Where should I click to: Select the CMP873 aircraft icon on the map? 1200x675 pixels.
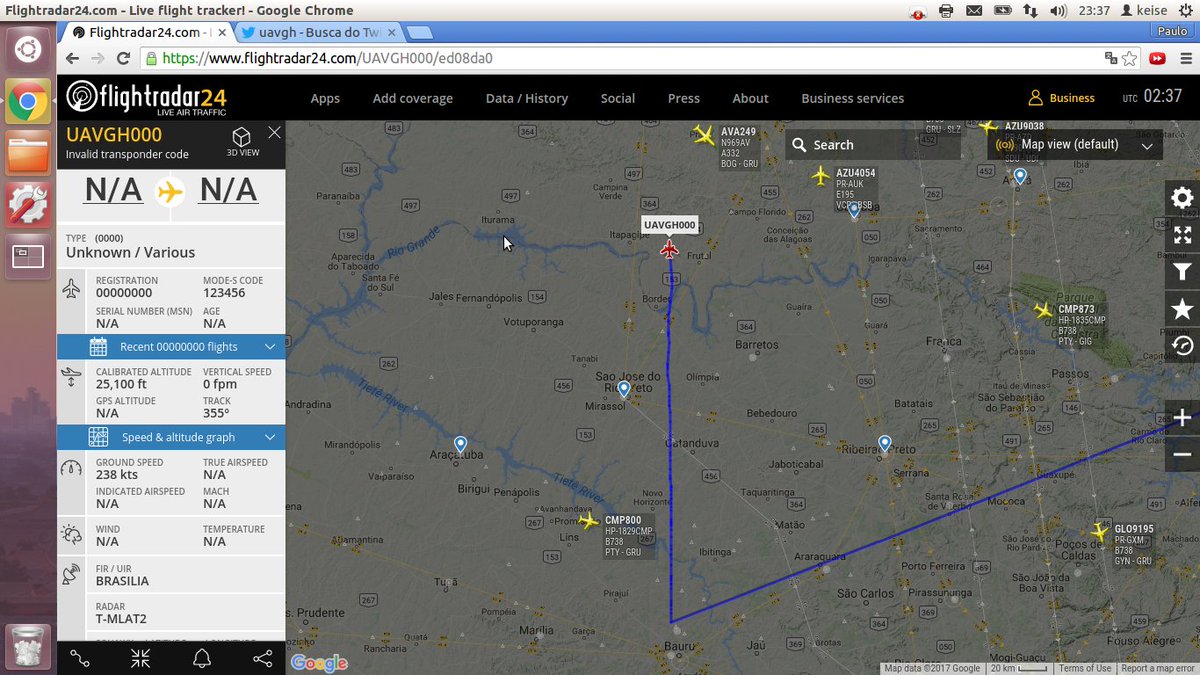(1043, 310)
